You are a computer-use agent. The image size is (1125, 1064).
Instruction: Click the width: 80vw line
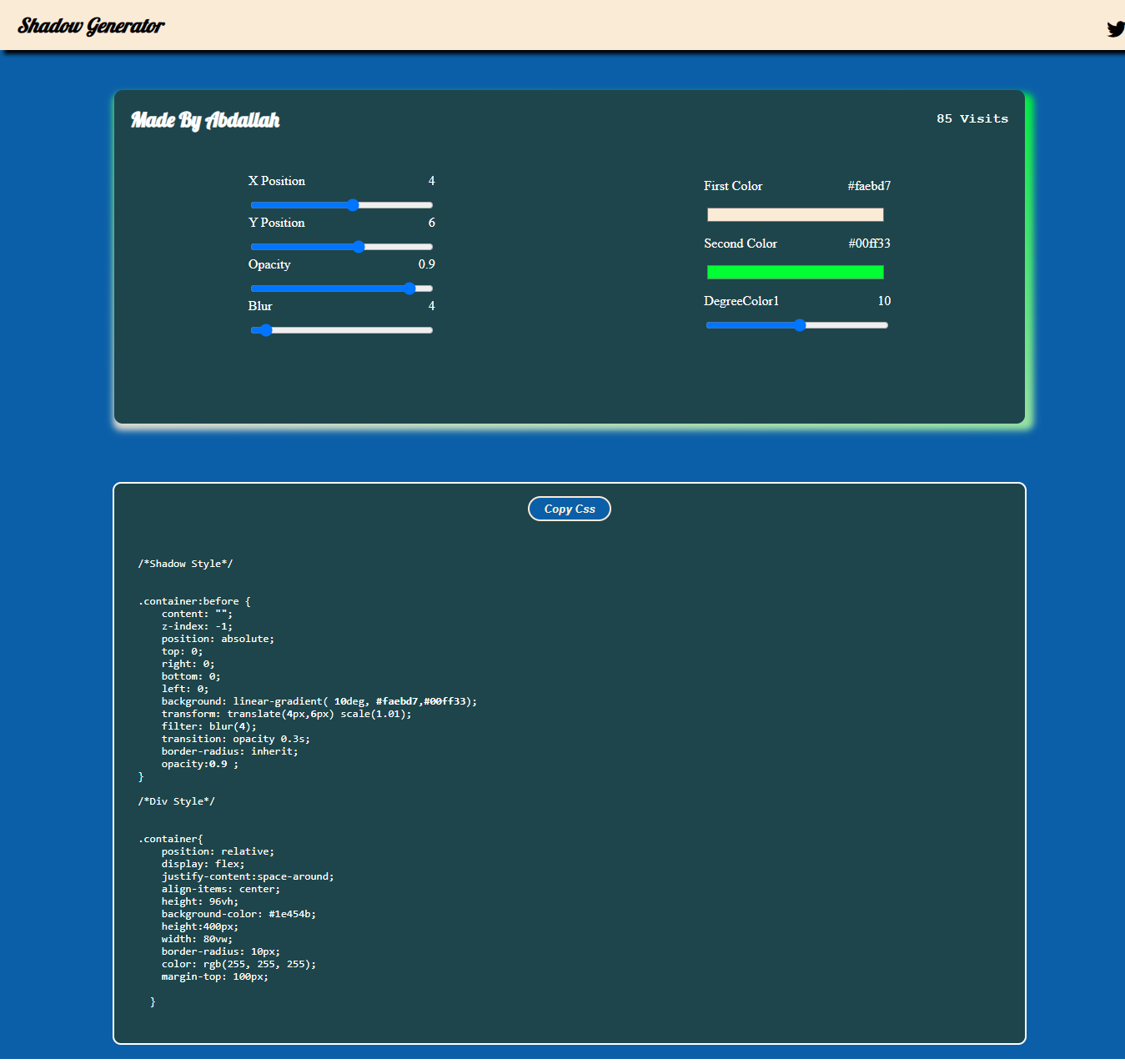coord(197,939)
